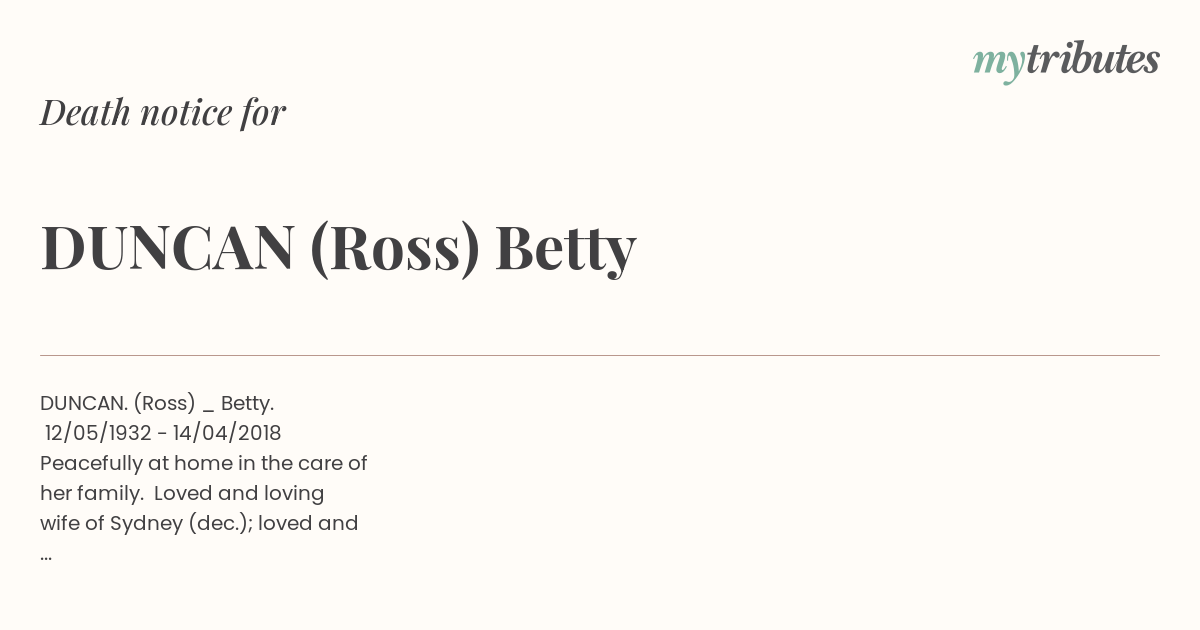This screenshot has width=1200, height=630.
Task: Click the dark "tributes" part of logo
Action: pyautogui.click(x=1093, y=59)
